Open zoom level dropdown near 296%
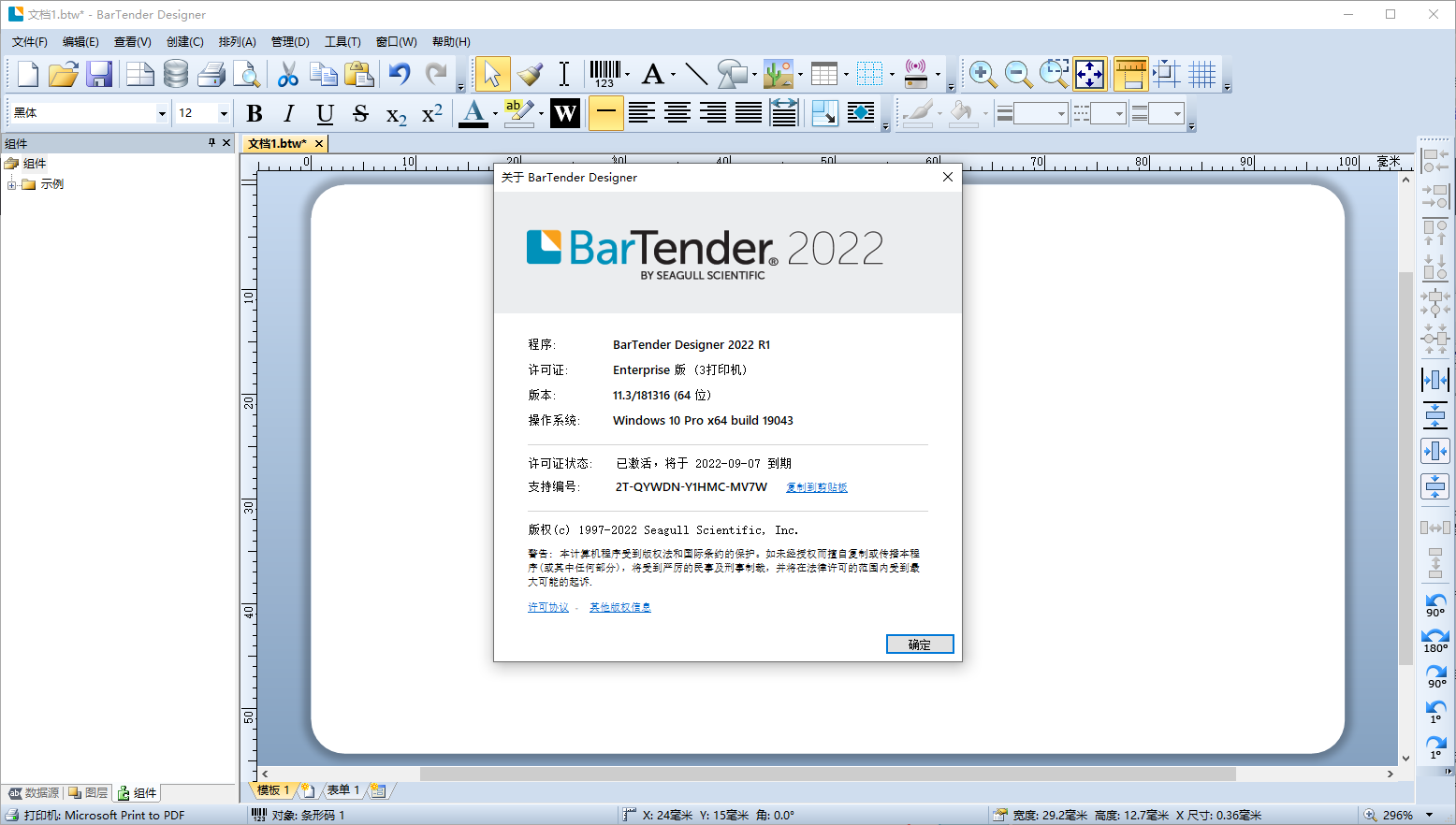The width and height of the screenshot is (1456, 825). (1429, 815)
